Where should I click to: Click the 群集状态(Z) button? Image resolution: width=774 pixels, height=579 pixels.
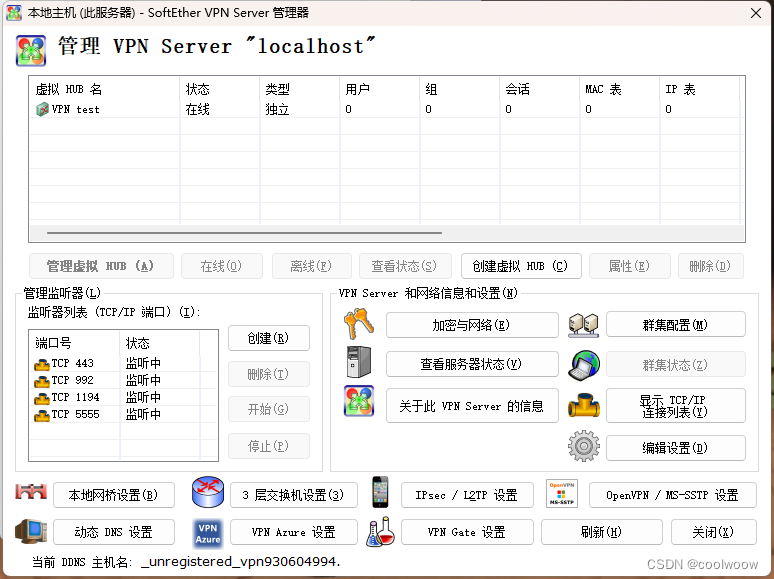point(675,364)
